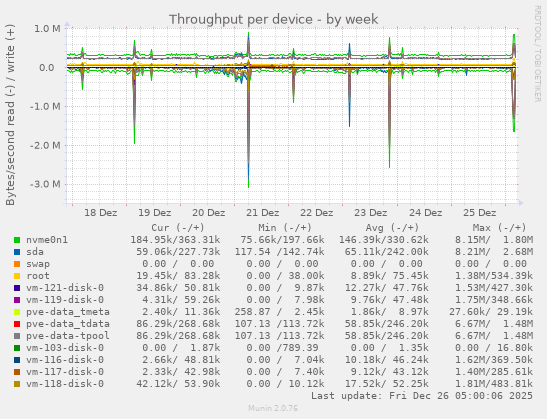Screen dimensions: 547x419
Task: Select the root device label
Action: pos(38,276)
